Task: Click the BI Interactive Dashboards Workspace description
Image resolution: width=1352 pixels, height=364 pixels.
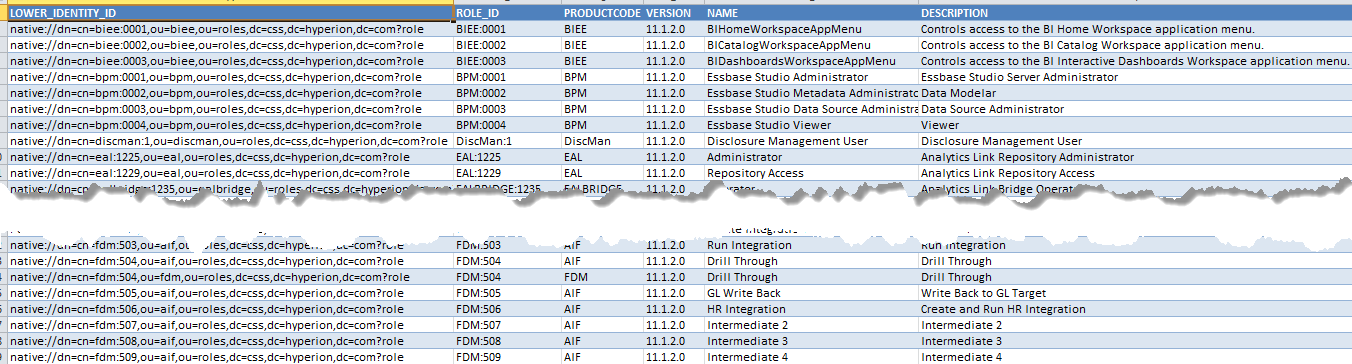Action: pos(1135,62)
